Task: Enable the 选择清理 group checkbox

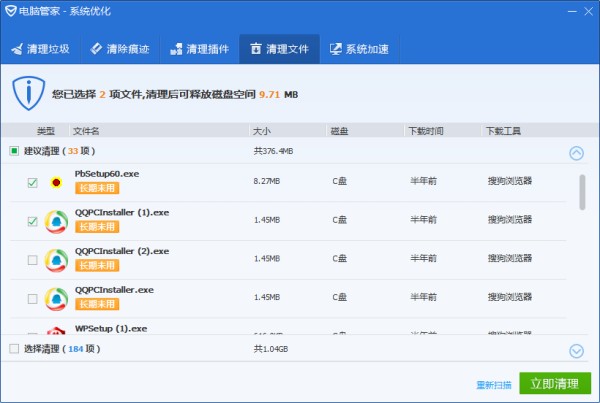Action: [x=14, y=349]
